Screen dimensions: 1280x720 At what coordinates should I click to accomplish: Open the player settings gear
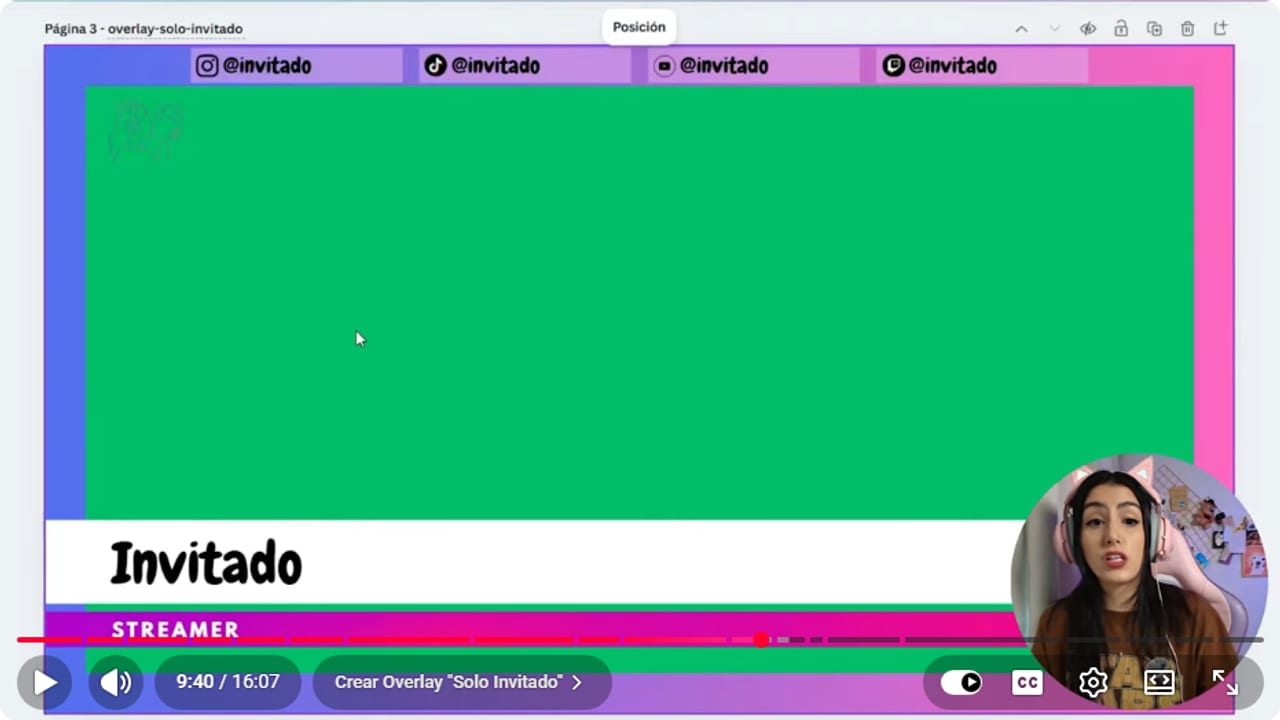pos(1093,682)
